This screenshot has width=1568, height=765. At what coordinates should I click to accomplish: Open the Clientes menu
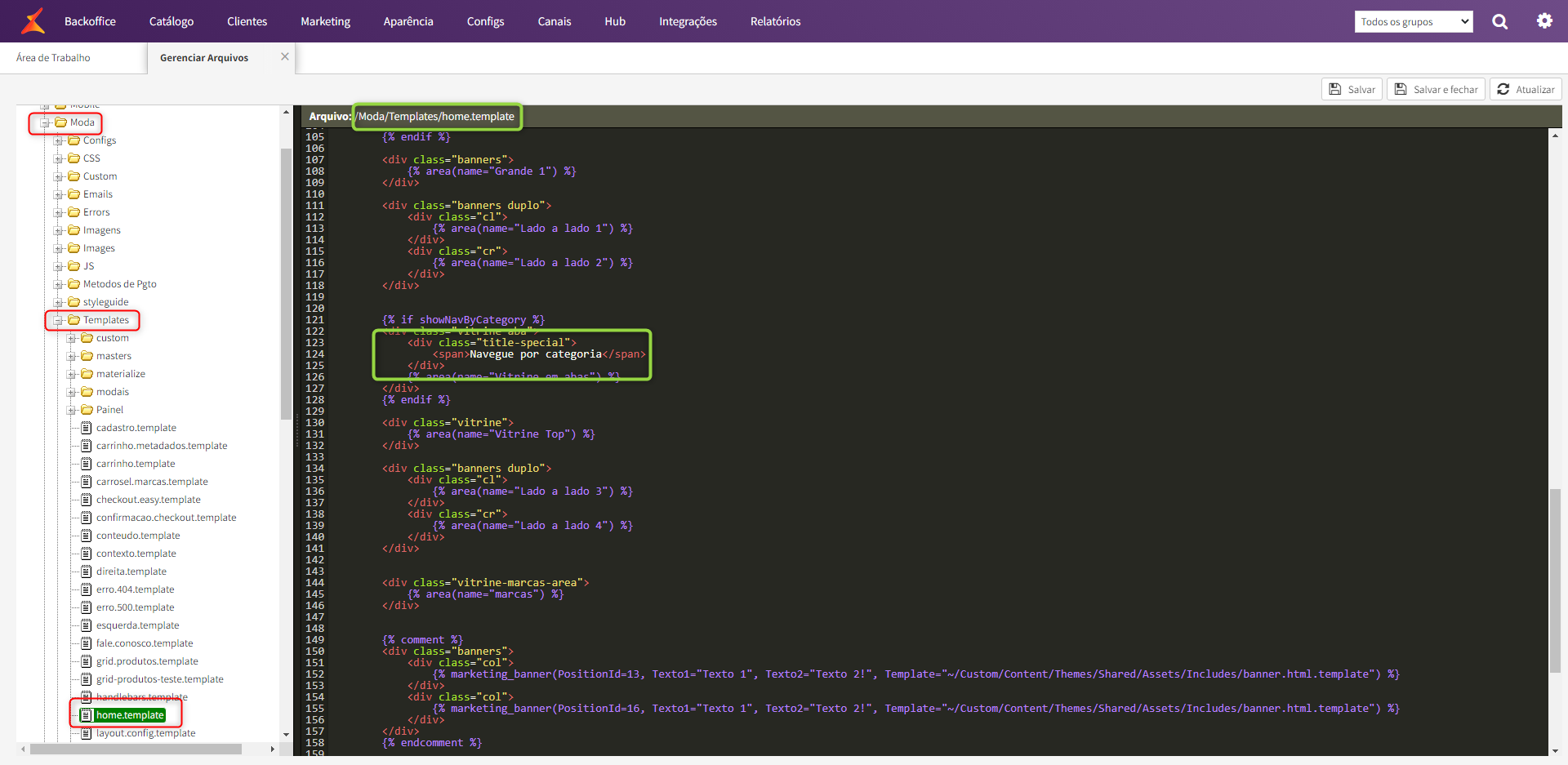coord(247,21)
